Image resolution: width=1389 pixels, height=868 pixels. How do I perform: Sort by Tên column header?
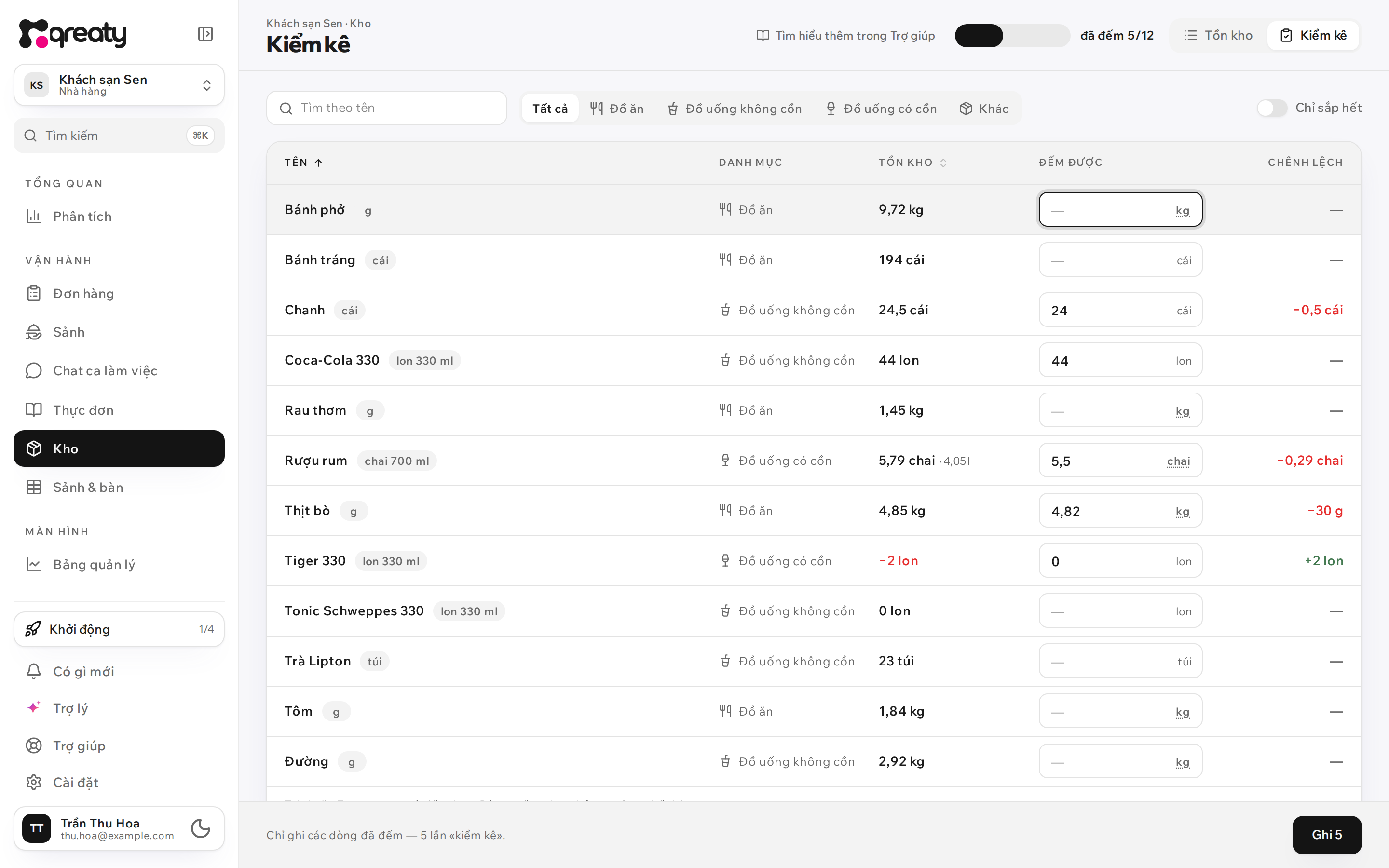point(304,163)
